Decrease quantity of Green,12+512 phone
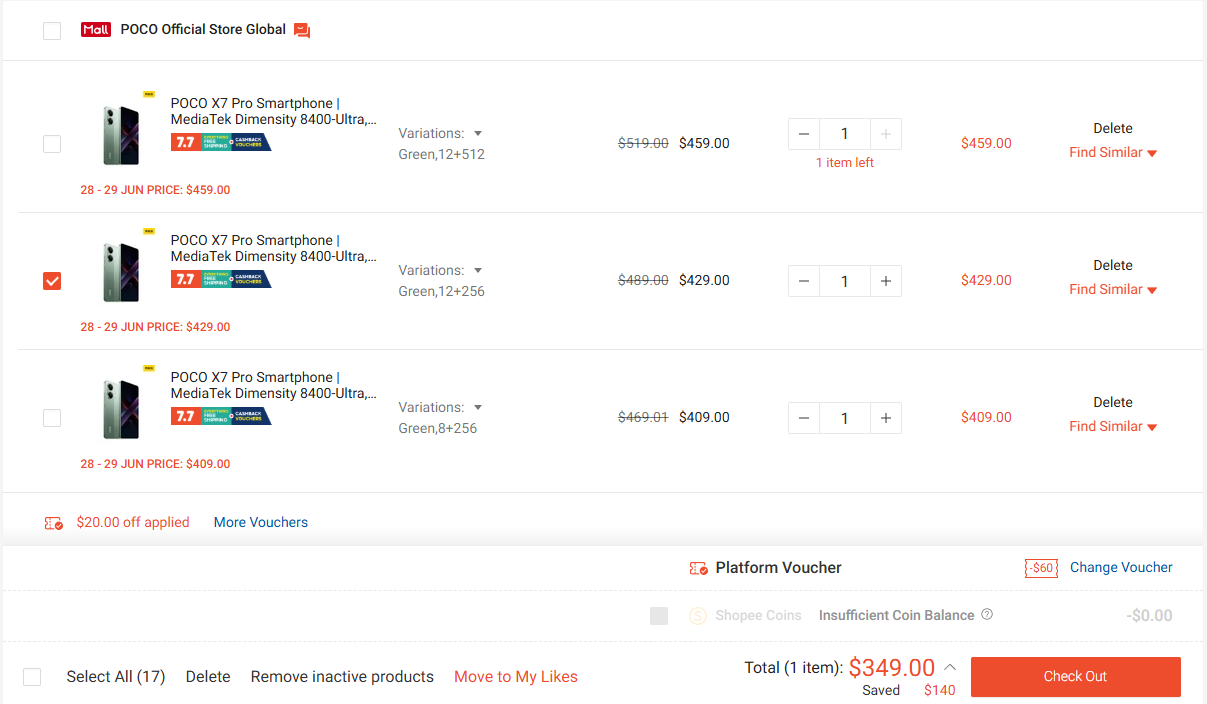This screenshot has width=1207, height=704. click(804, 134)
